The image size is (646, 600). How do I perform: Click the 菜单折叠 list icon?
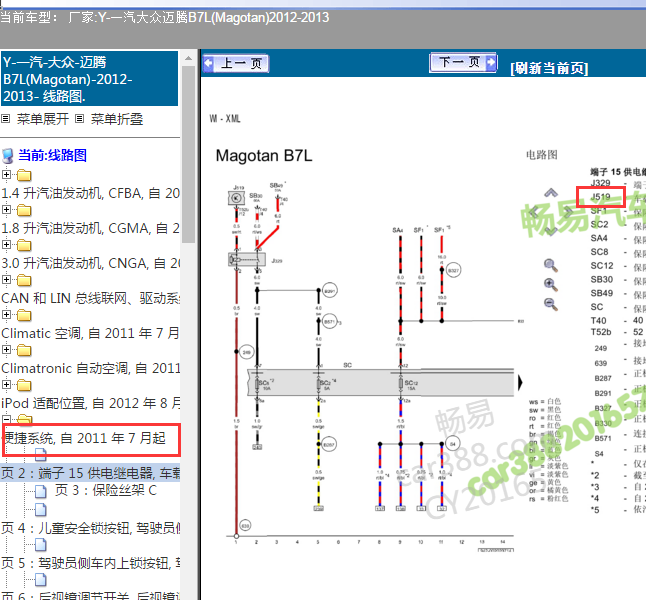(80, 119)
